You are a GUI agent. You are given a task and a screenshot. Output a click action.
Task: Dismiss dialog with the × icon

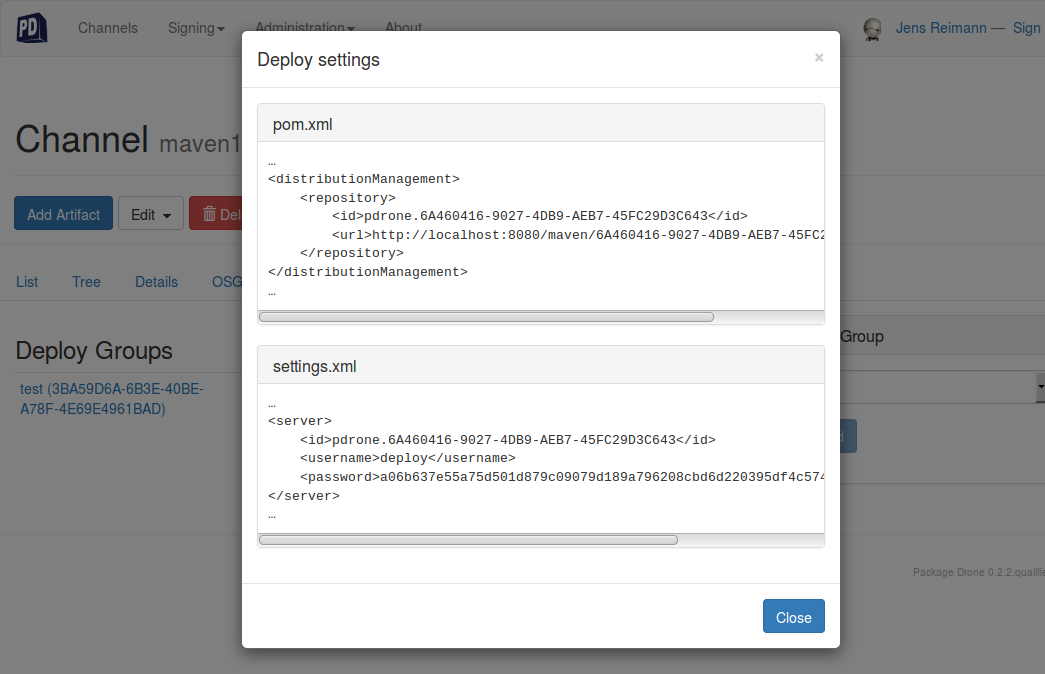[x=819, y=58]
